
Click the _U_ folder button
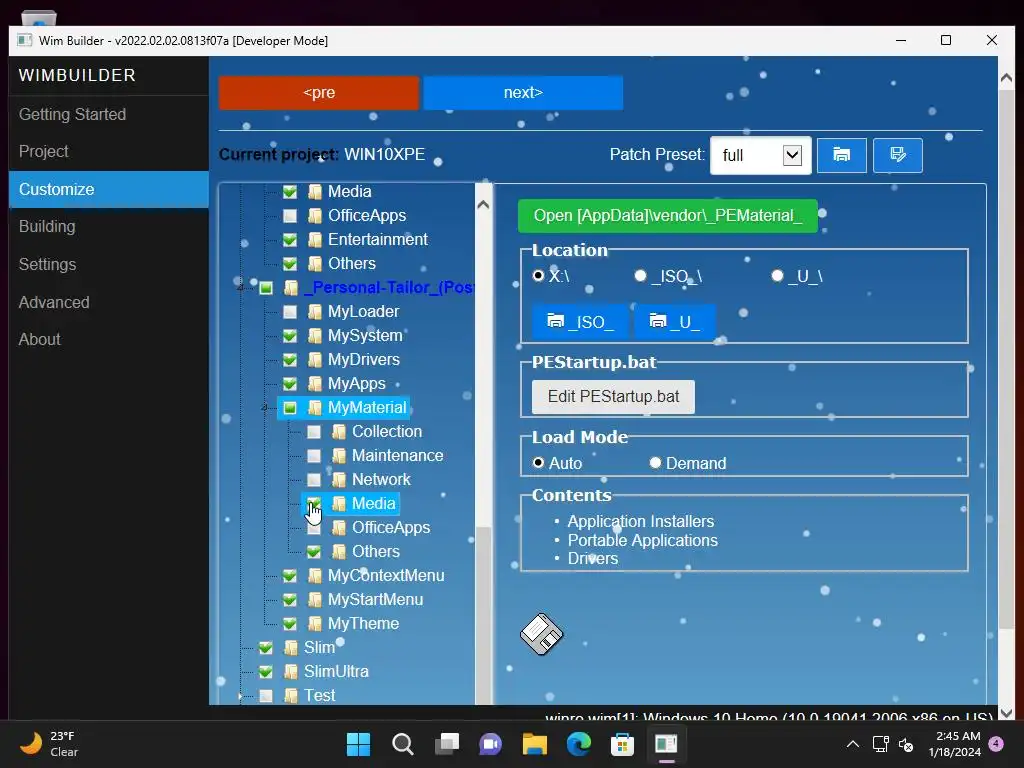pos(675,322)
